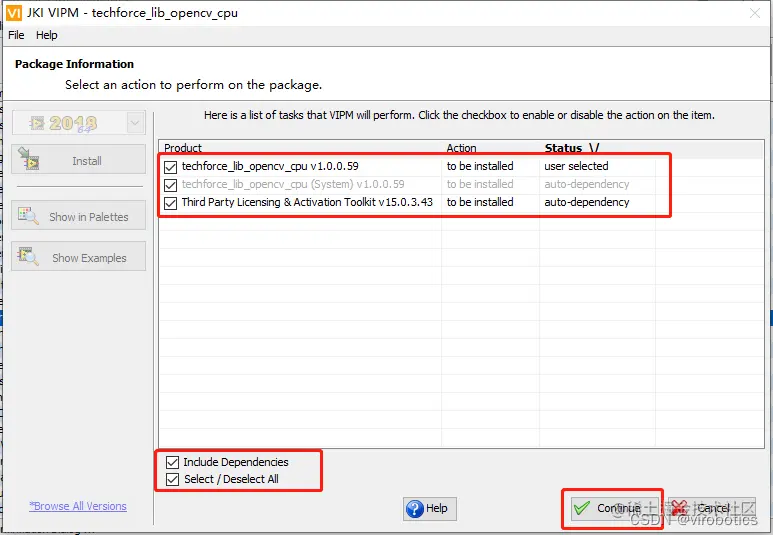
Task: Click the Install button
Action: coord(78,159)
